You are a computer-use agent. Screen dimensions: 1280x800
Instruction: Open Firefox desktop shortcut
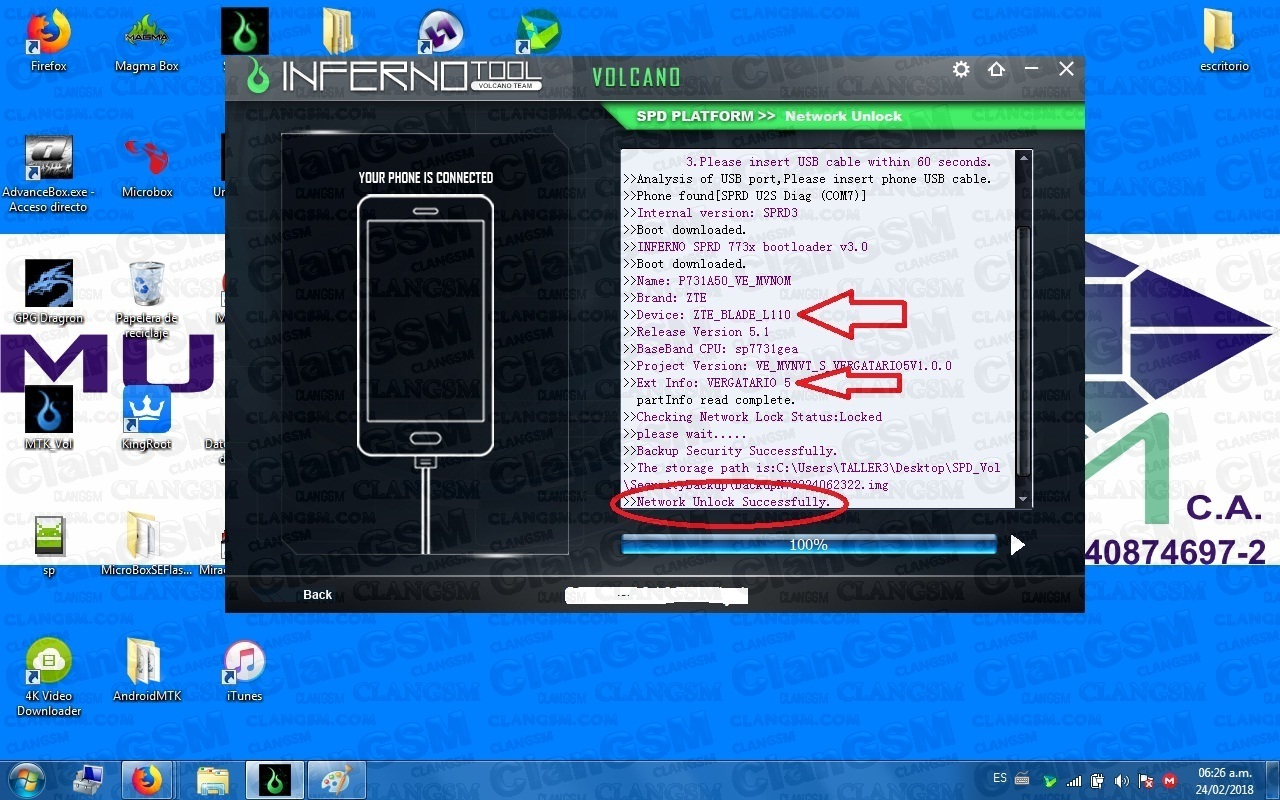click(x=48, y=41)
